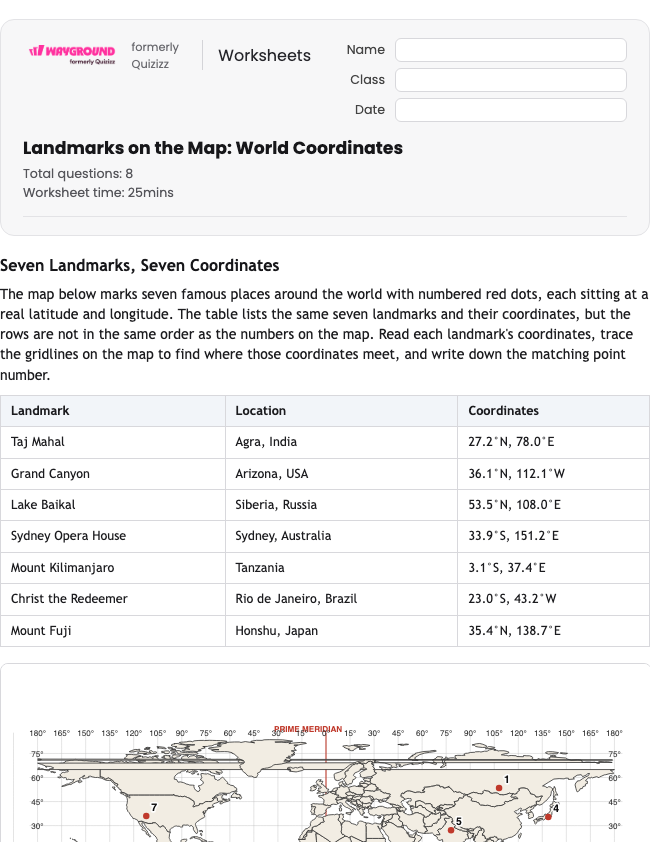650x842 pixels.
Task: Click the 'Tanzania' location cell
Action: click(341, 568)
